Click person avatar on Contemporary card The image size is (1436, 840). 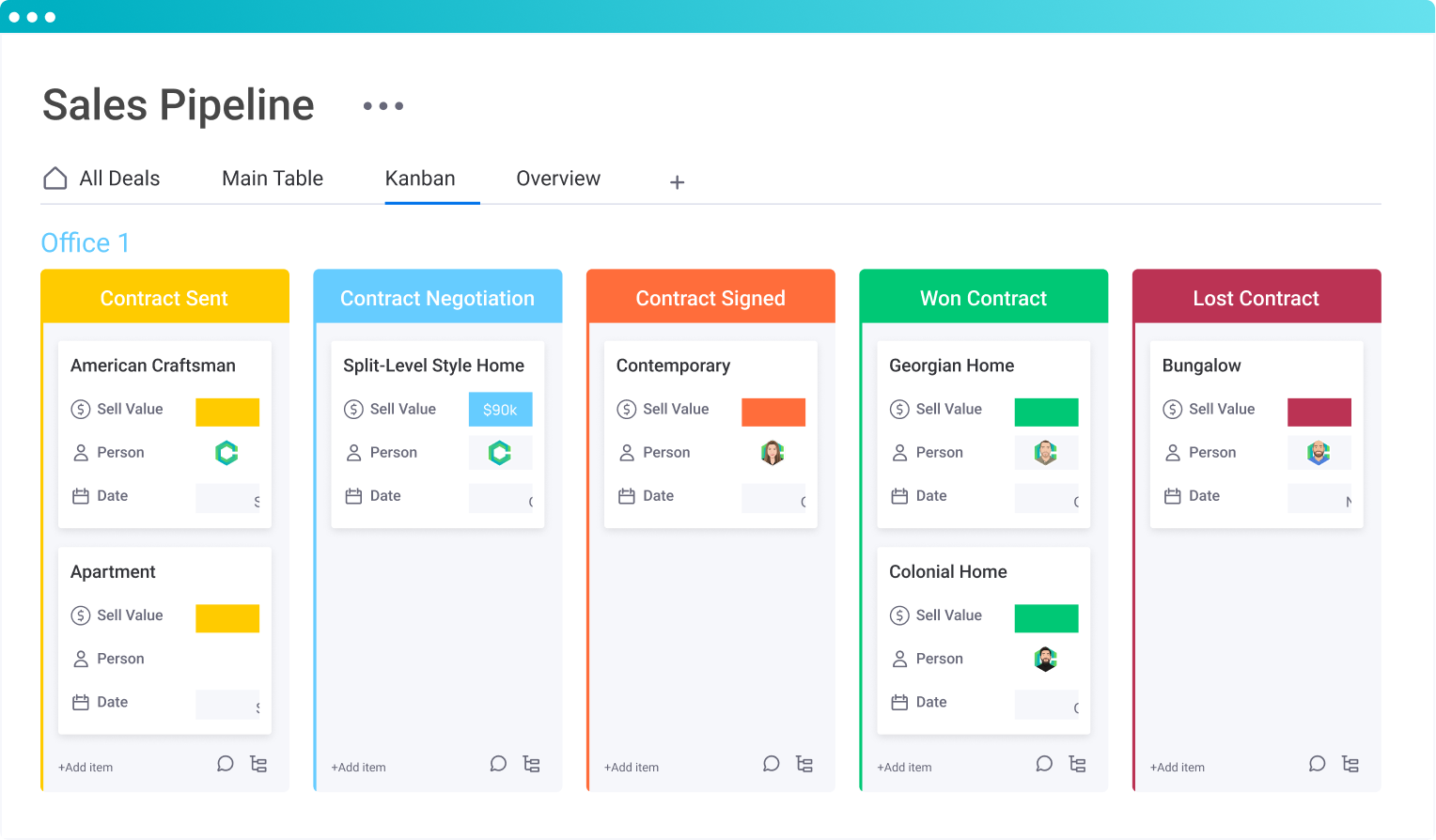point(773,453)
